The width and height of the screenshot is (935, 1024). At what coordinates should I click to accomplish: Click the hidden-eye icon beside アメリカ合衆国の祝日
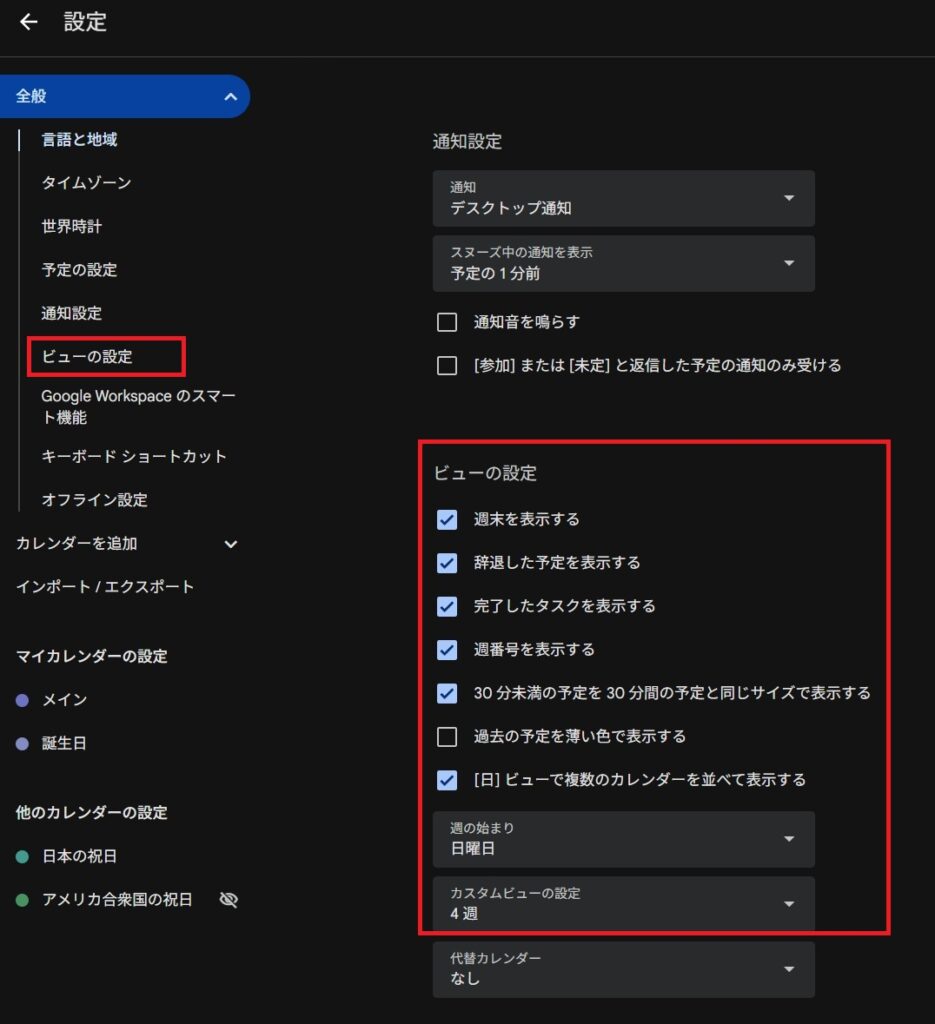[229, 900]
